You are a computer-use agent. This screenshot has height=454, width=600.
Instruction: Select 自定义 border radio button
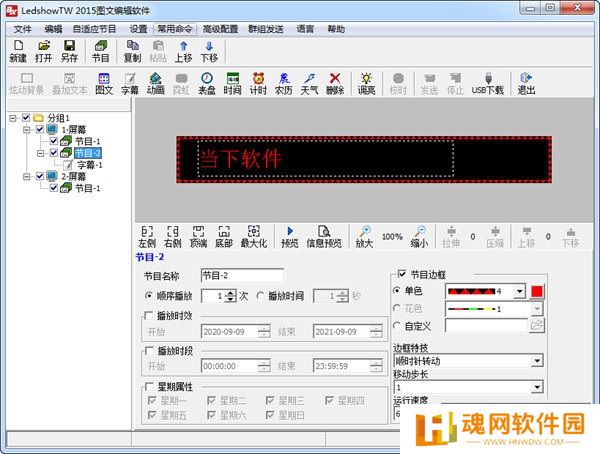397,326
